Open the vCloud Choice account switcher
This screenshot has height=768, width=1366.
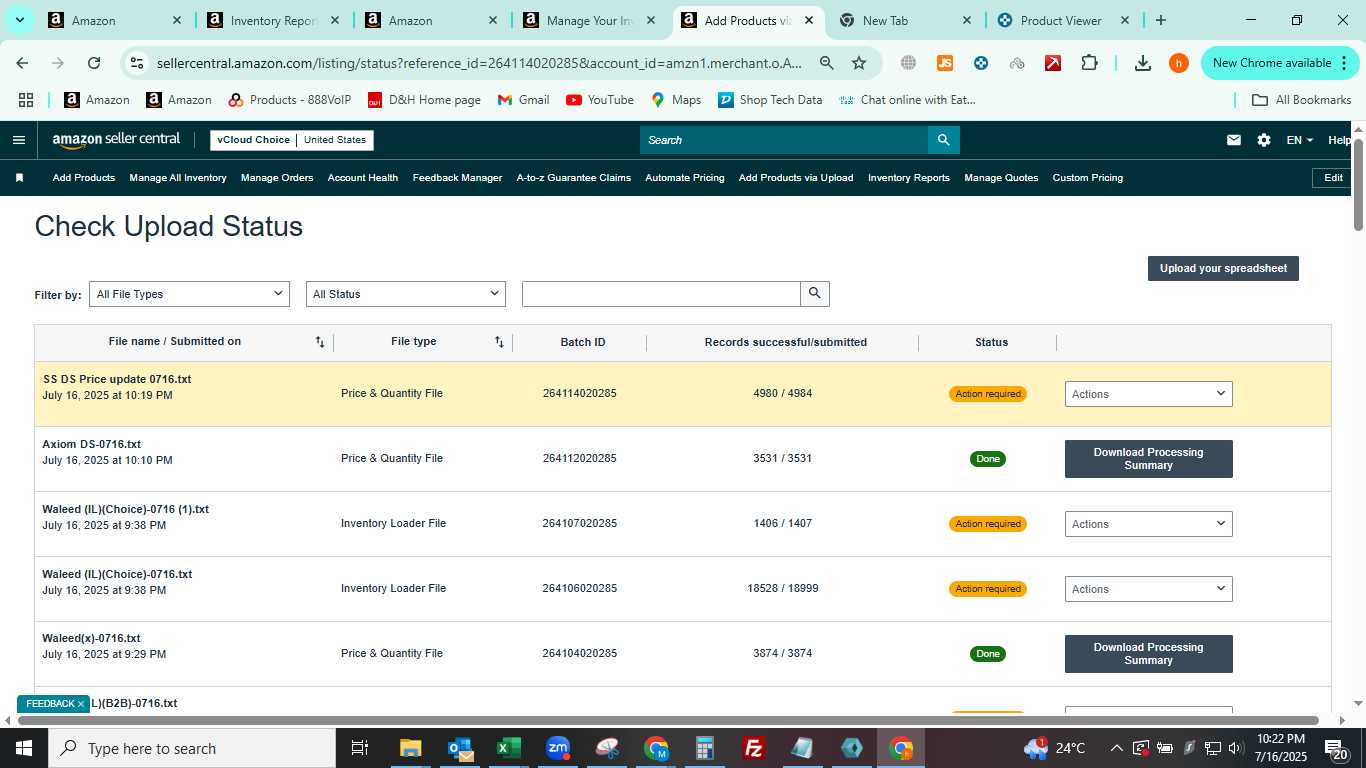point(292,140)
